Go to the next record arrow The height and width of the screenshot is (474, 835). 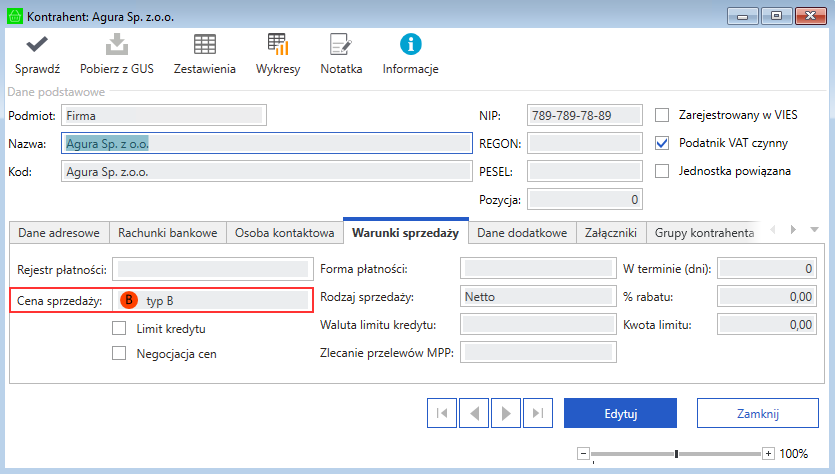coord(506,412)
